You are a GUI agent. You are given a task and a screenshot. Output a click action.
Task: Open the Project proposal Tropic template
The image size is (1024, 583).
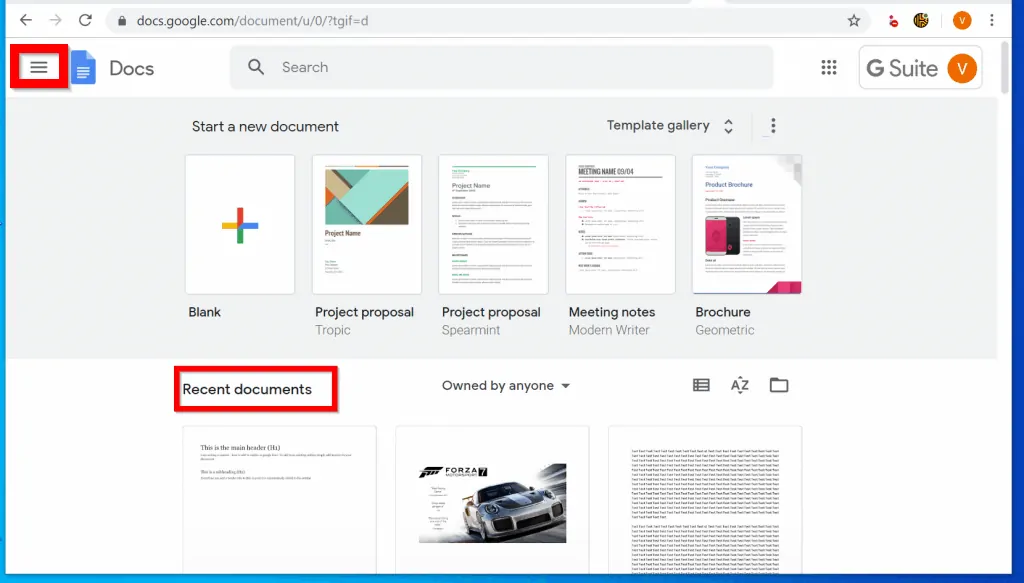(x=366, y=223)
